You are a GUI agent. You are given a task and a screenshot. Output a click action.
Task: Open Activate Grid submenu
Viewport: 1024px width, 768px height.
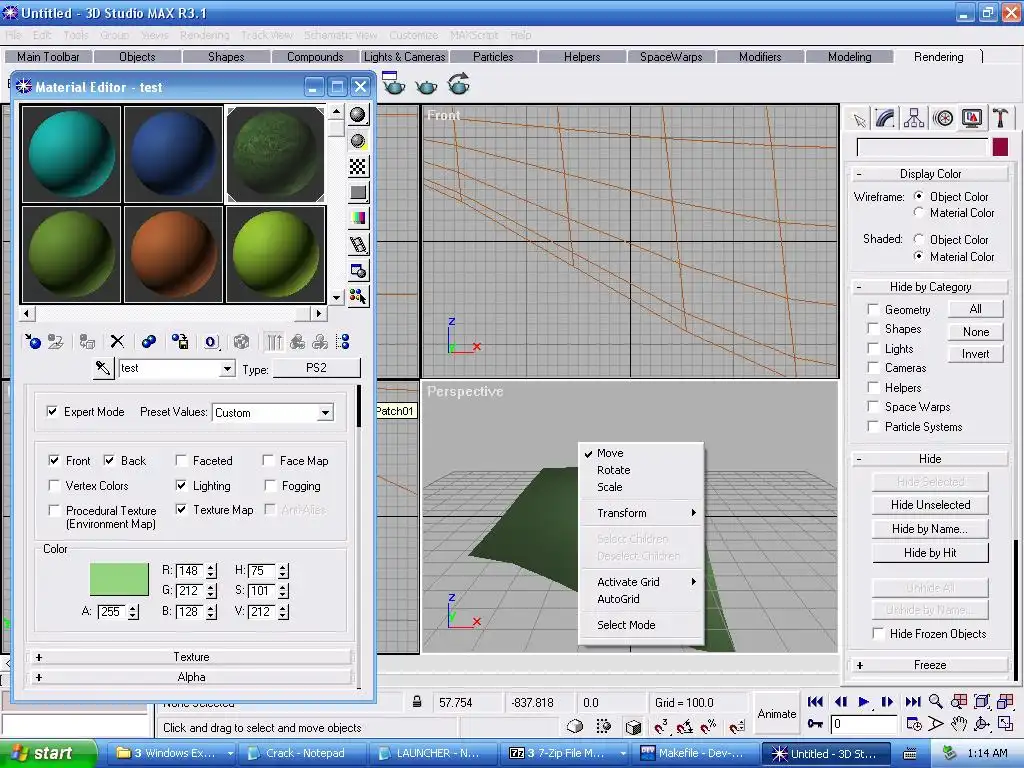641,582
